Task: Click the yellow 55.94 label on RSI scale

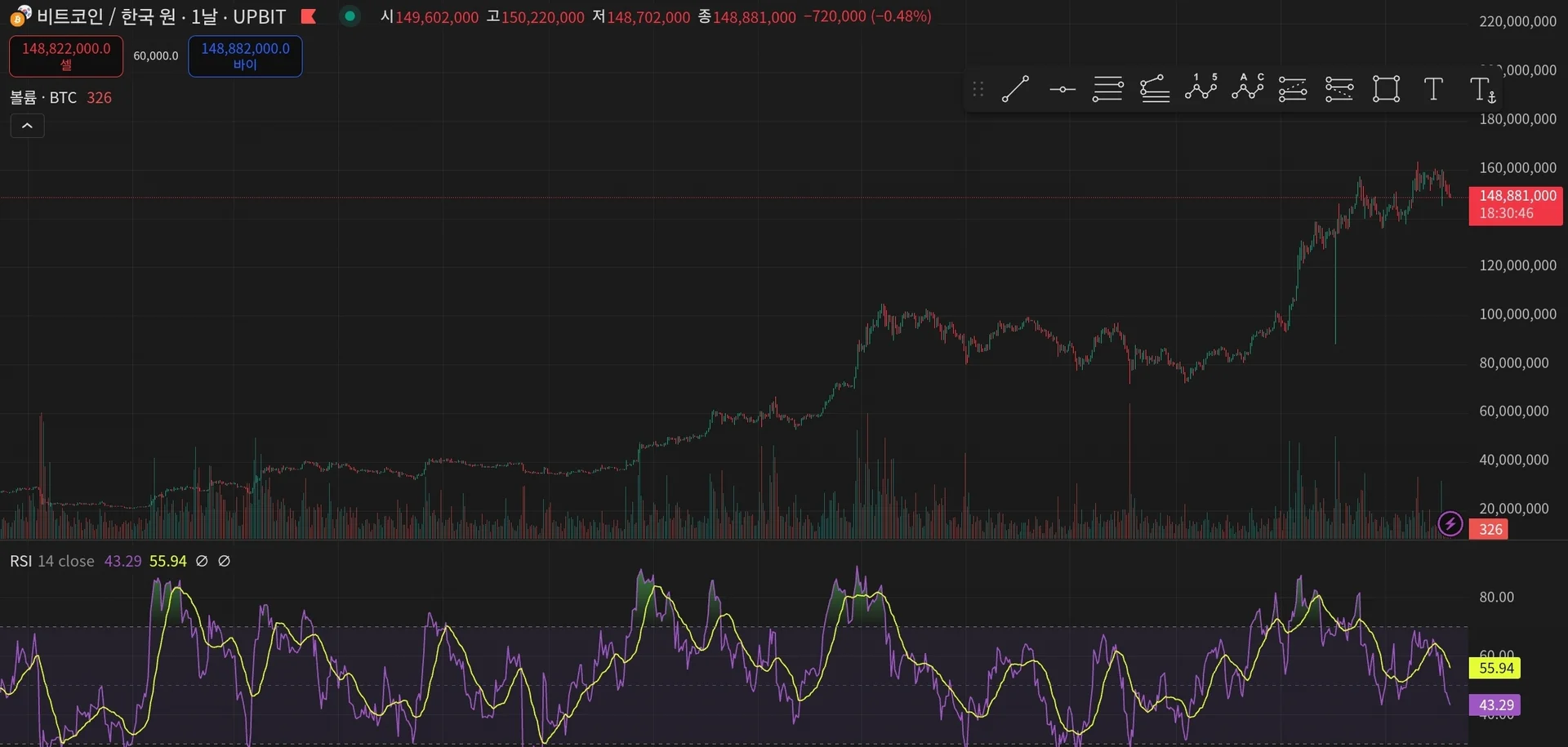Action: click(1496, 669)
